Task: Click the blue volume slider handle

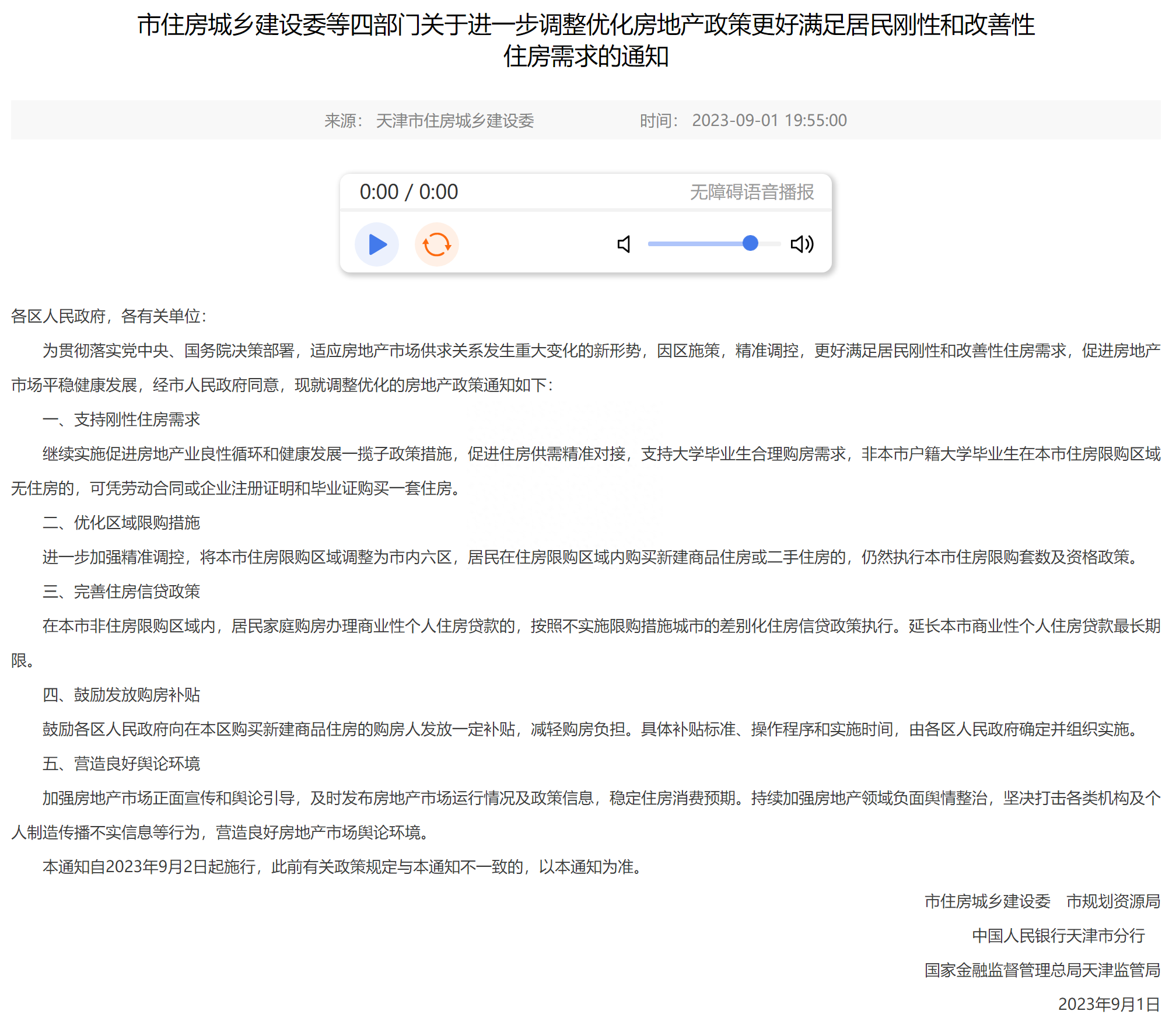Action: coord(750,243)
